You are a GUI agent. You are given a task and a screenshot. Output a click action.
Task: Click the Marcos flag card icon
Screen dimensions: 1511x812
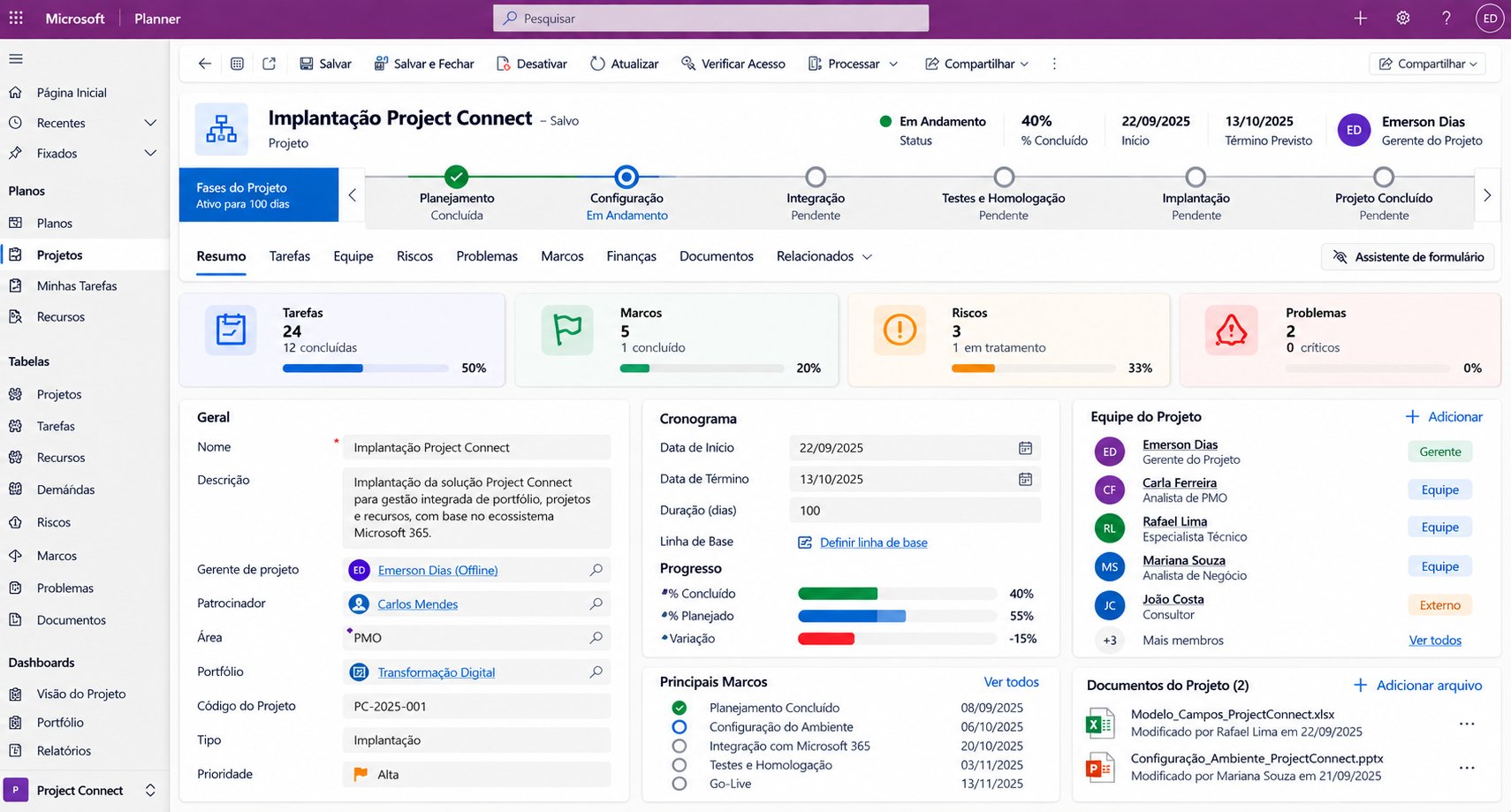pyautogui.click(x=567, y=330)
